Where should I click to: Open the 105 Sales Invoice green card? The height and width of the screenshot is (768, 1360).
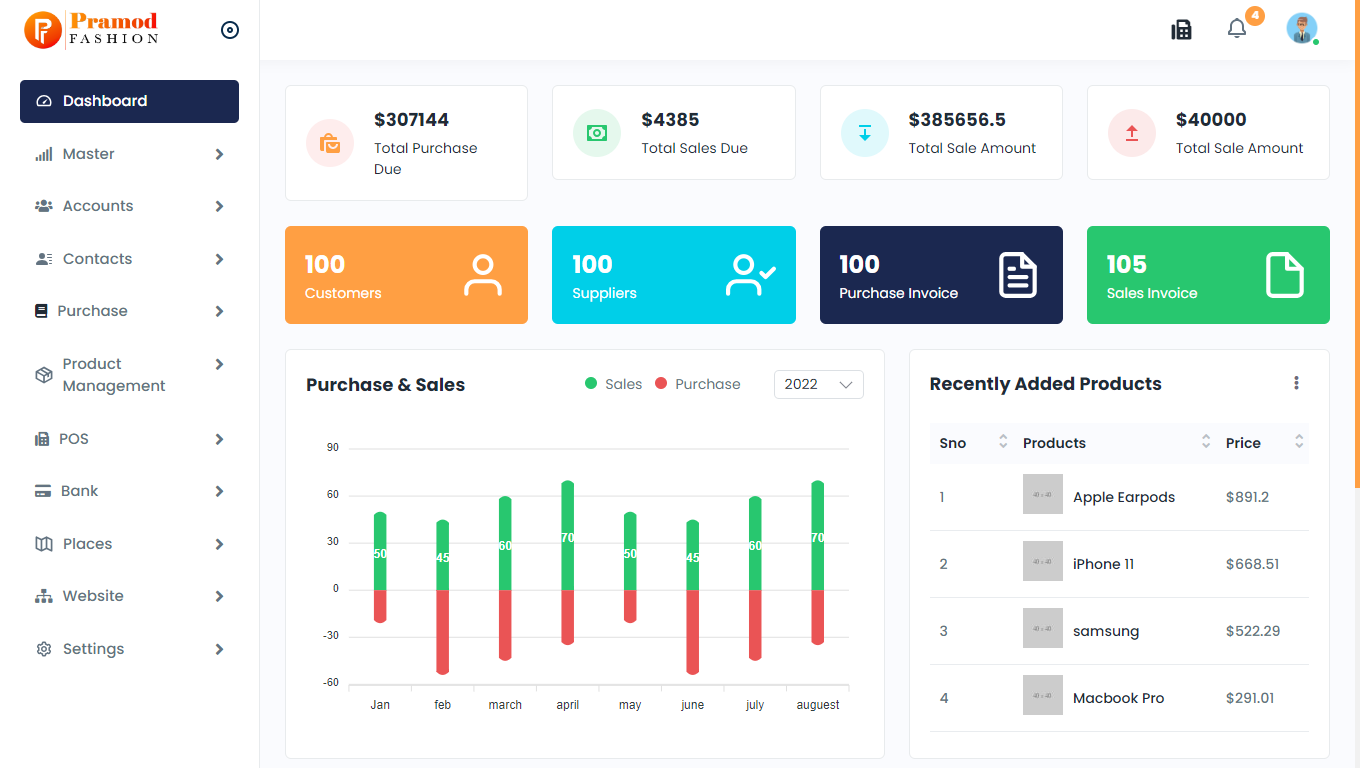(x=1208, y=275)
